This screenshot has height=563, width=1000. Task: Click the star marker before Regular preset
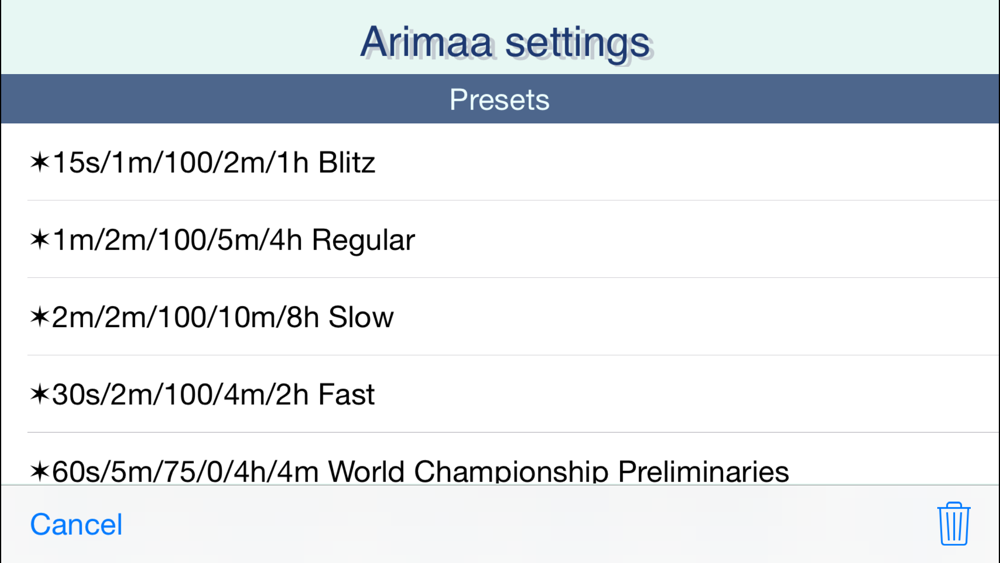40,240
